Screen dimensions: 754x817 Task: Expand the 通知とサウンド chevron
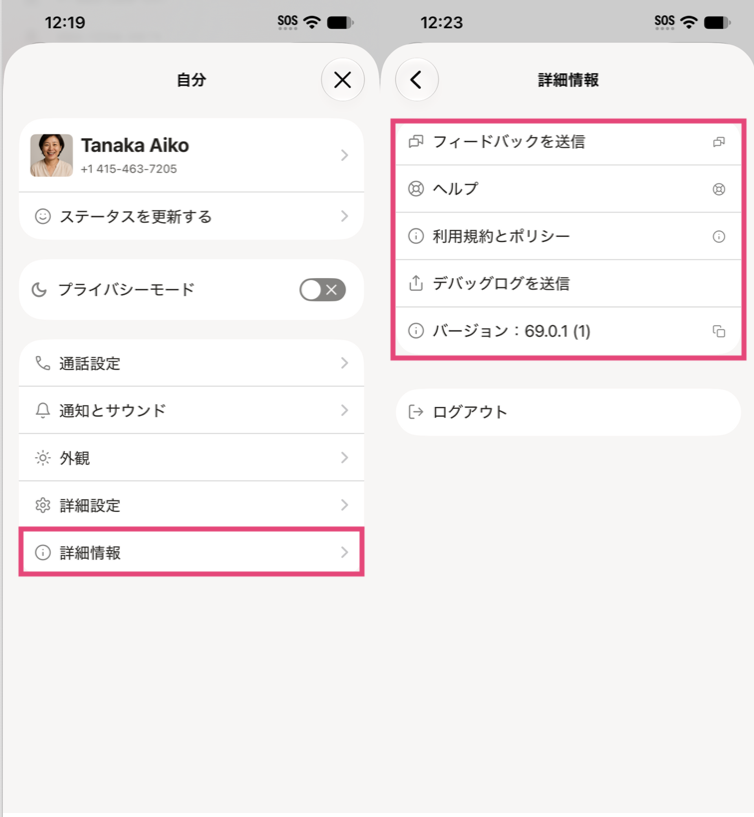(344, 411)
